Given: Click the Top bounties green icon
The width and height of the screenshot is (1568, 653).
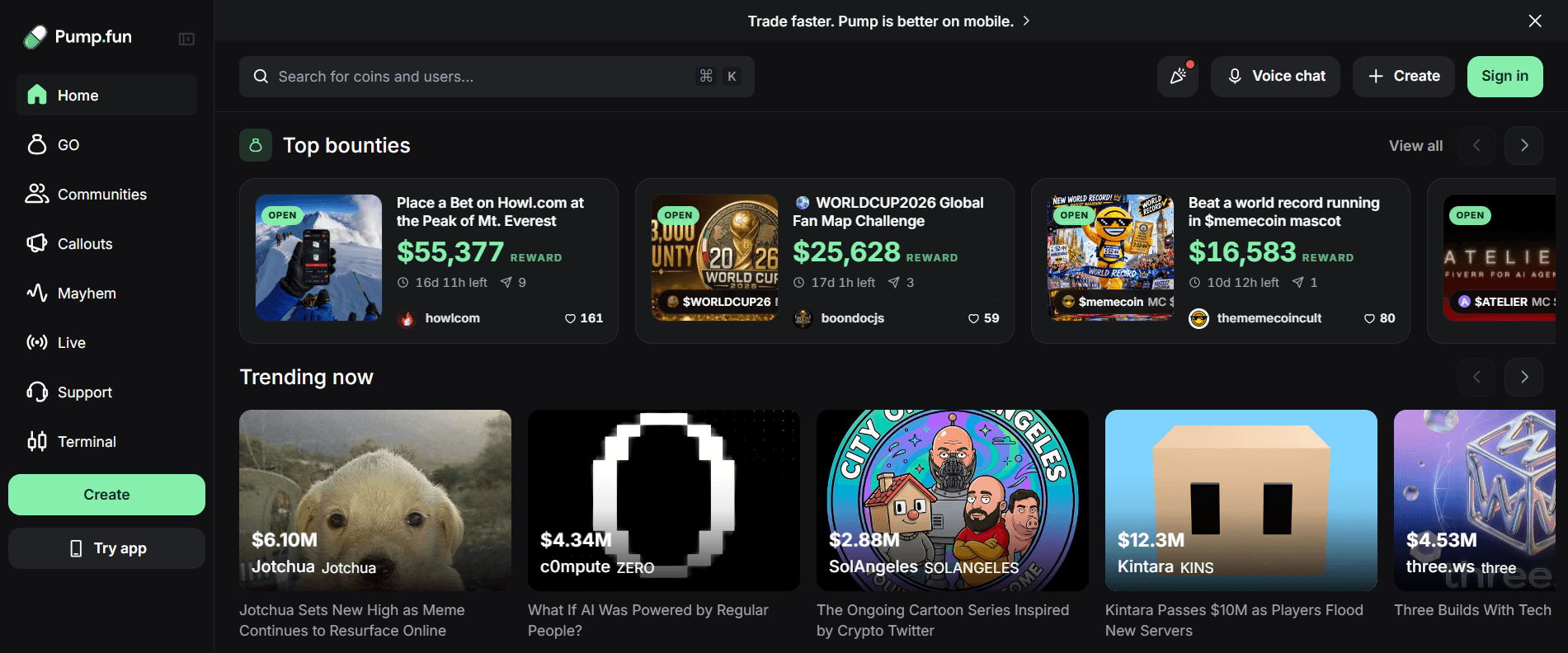Looking at the screenshot, I should point(256,145).
